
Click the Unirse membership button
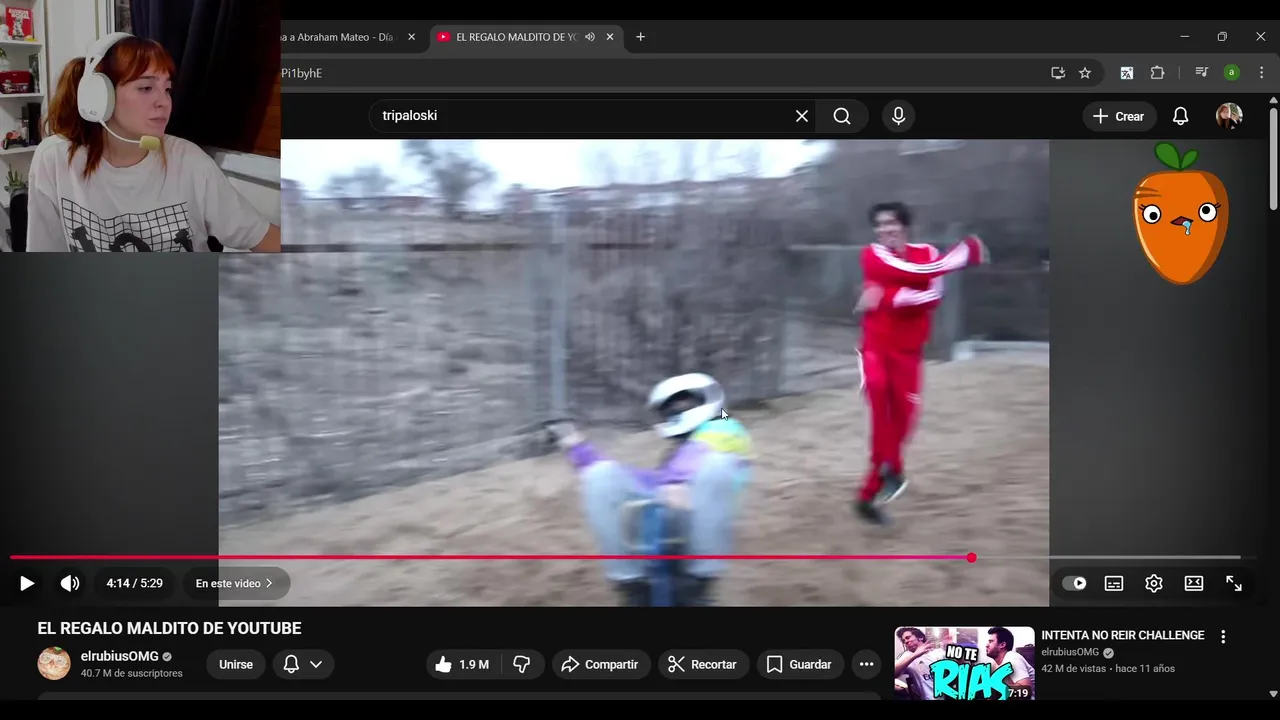(x=236, y=664)
